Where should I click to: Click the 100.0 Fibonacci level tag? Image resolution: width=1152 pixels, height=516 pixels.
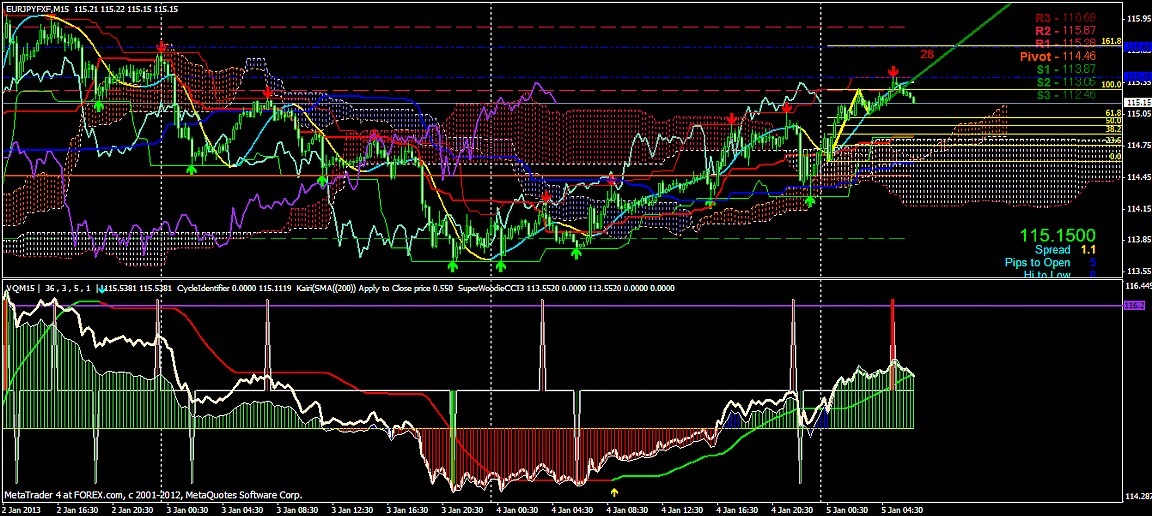(x=1112, y=85)
